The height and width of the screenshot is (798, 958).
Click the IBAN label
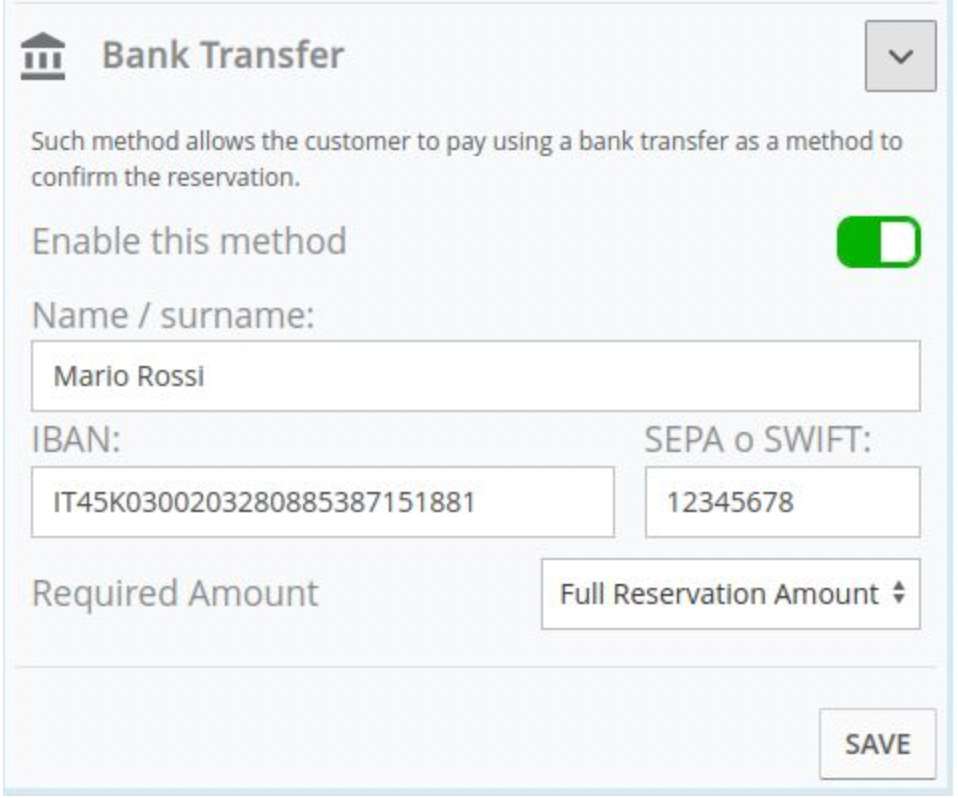point(76,439)
